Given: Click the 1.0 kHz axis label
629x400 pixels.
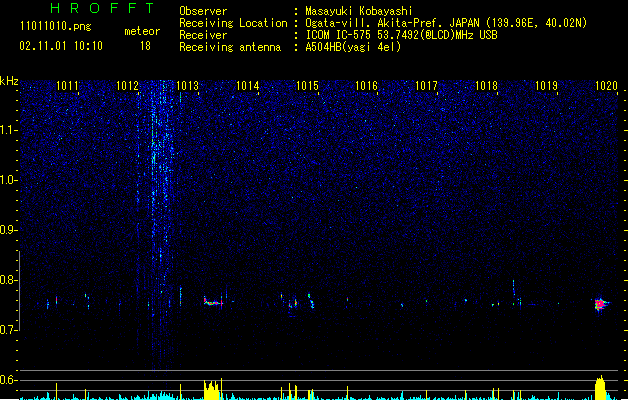Looking at the screenshot, I should 8,180.
